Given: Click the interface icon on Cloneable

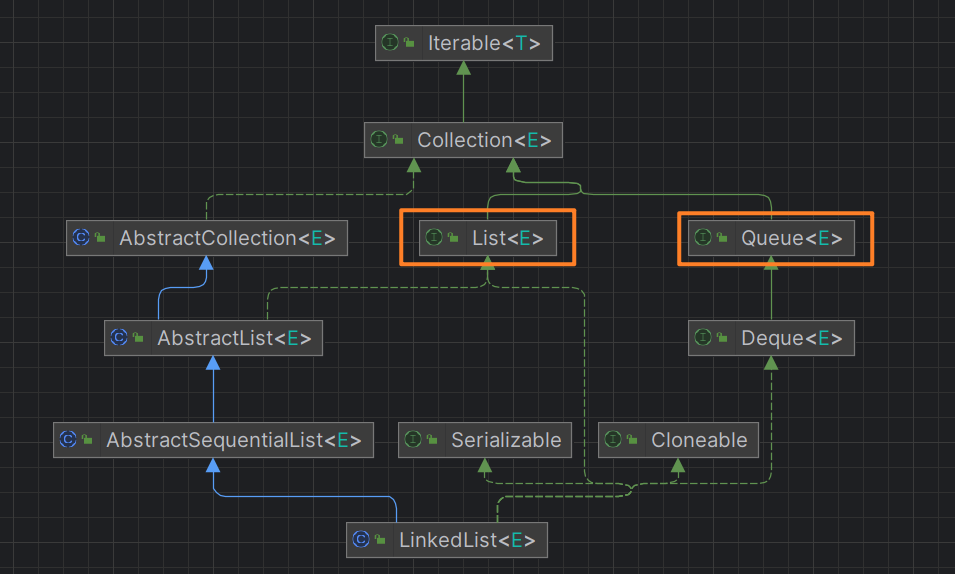Looking at the screenshot, I should tap(613, 439).
